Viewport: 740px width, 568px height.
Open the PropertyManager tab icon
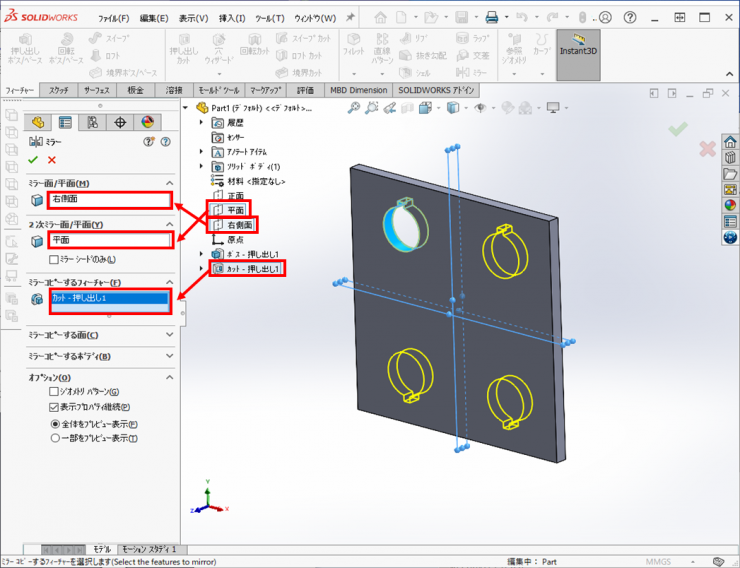coord(65,122)
